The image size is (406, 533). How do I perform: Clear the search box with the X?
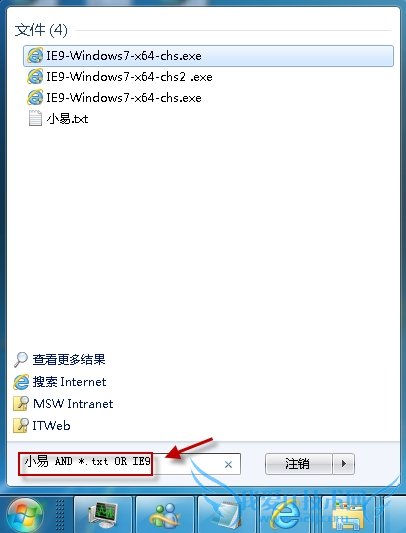(x=229, y=464)
